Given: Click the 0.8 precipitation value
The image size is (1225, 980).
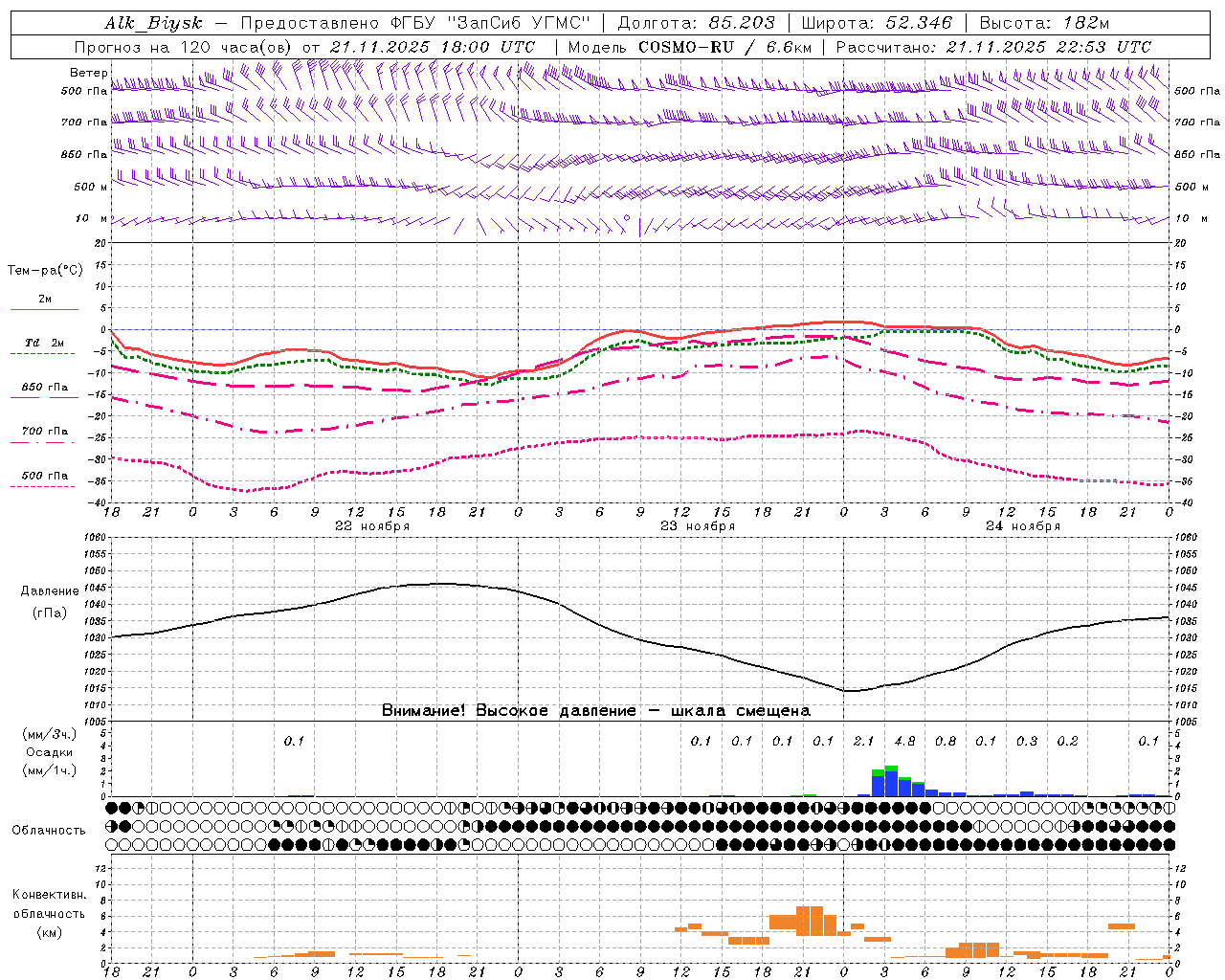Looking at the screenshot, I should pyautogui.click(x=946, y=741).
